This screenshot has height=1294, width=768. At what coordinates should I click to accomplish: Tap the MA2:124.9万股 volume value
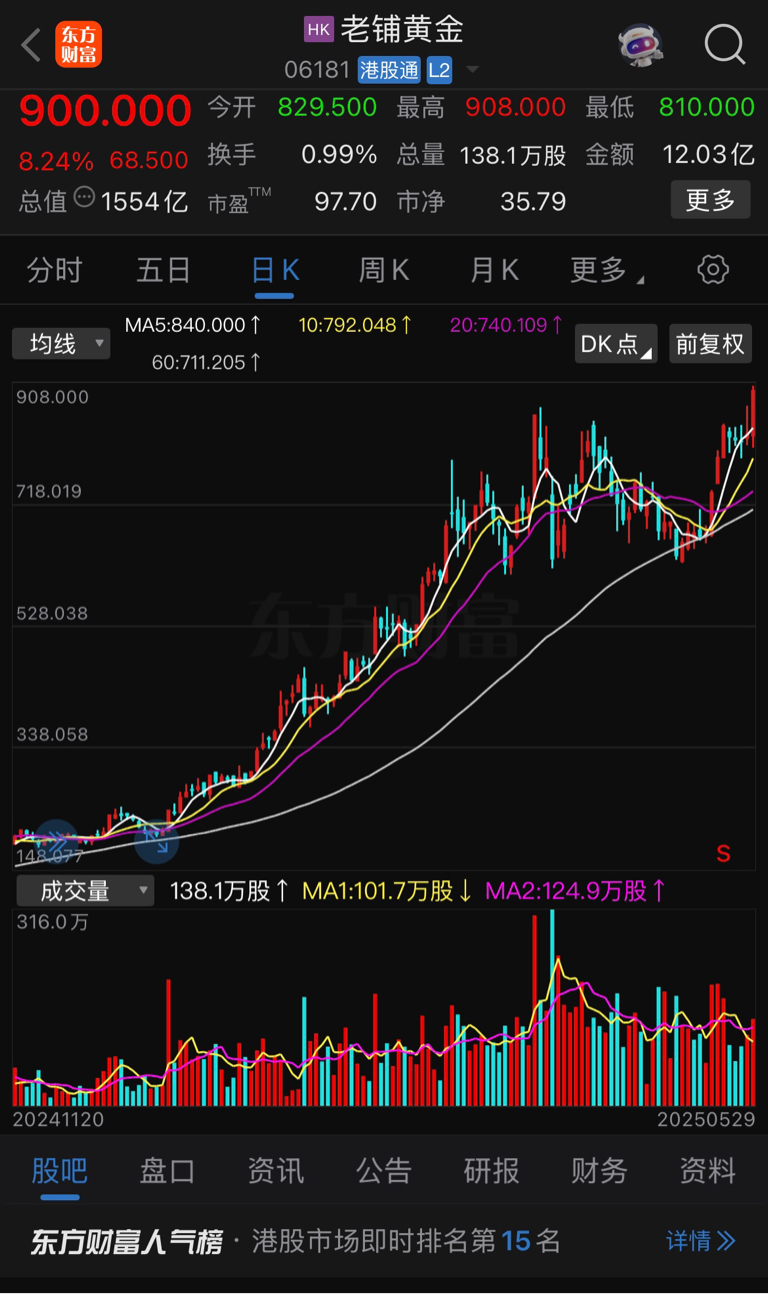tap(577, 891)
